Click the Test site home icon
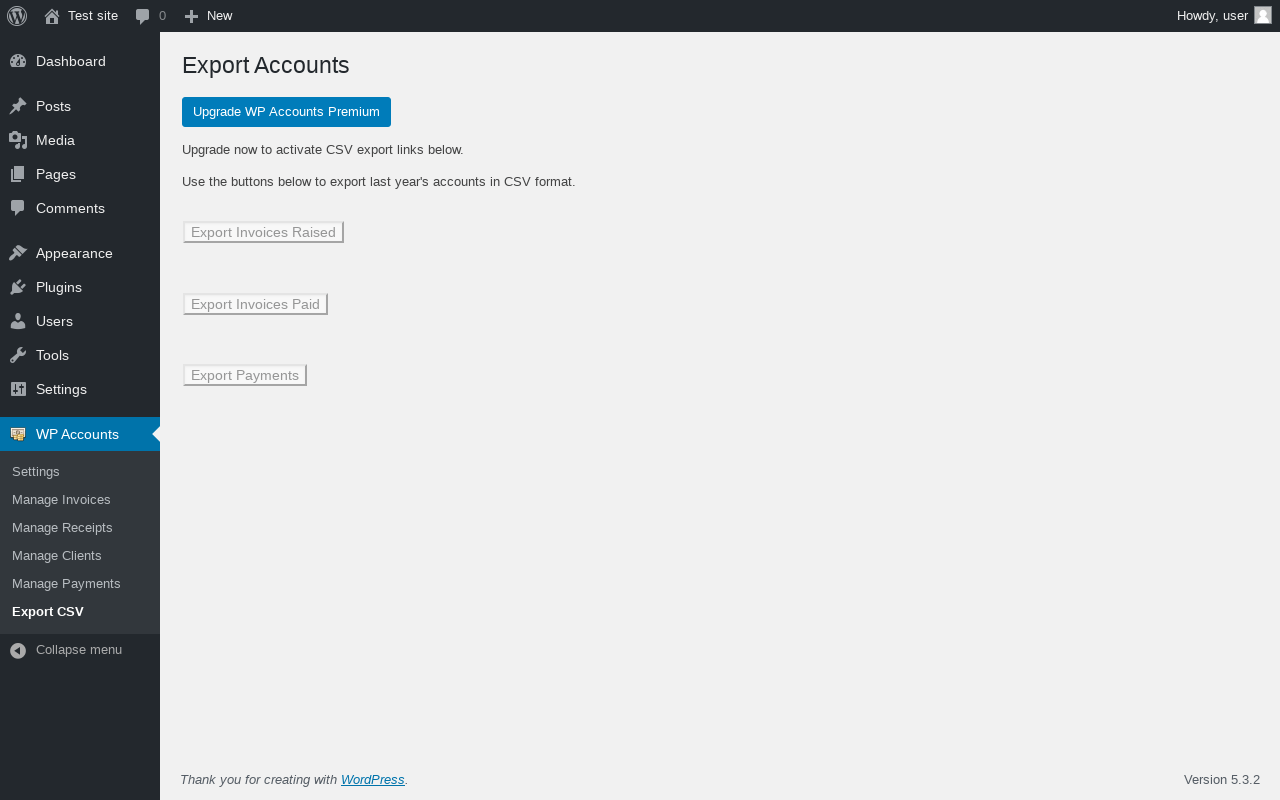 tap(52, 16)
